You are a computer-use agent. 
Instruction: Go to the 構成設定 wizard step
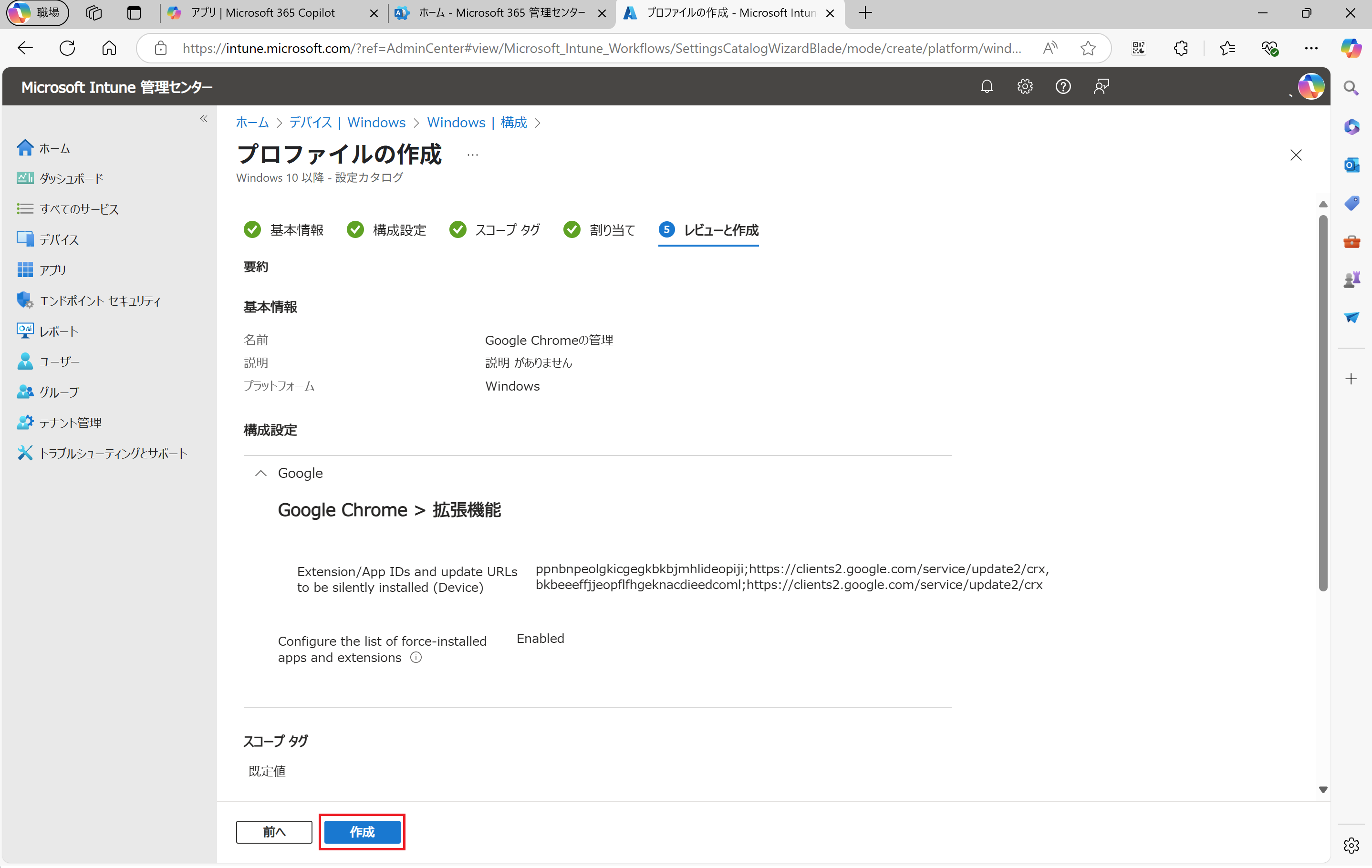[399, 230]
